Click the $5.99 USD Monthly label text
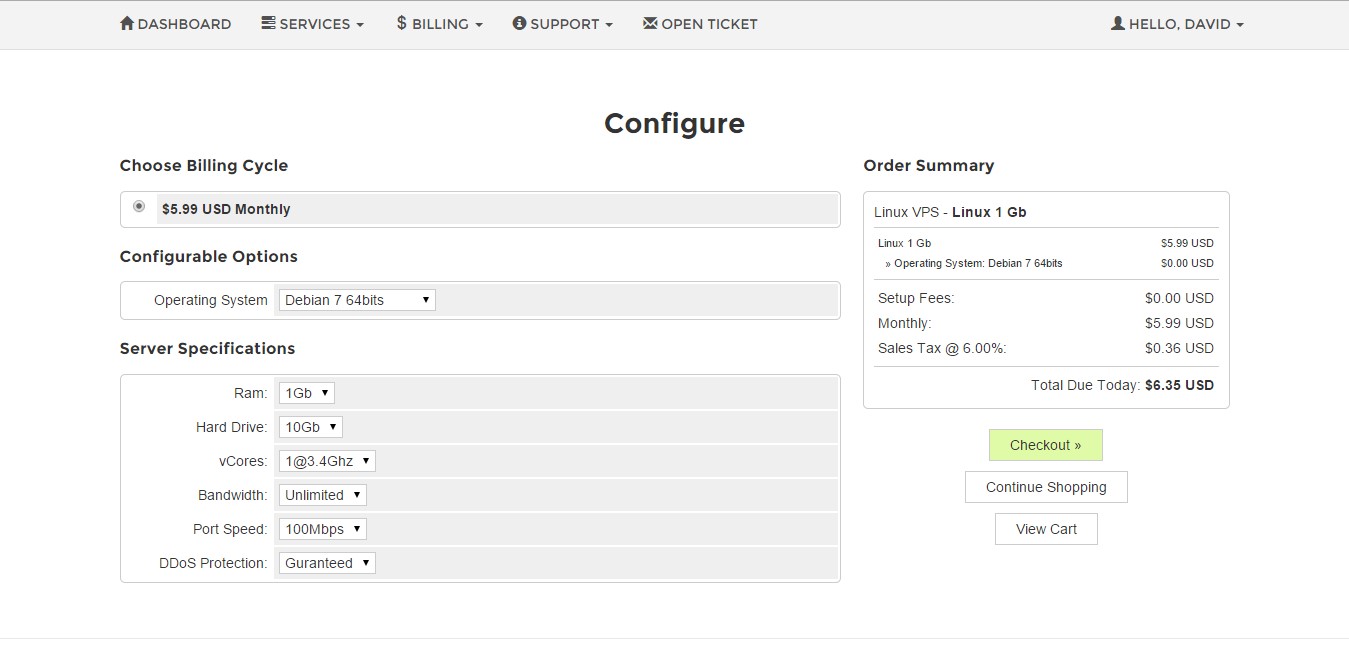 coord(226,209)
